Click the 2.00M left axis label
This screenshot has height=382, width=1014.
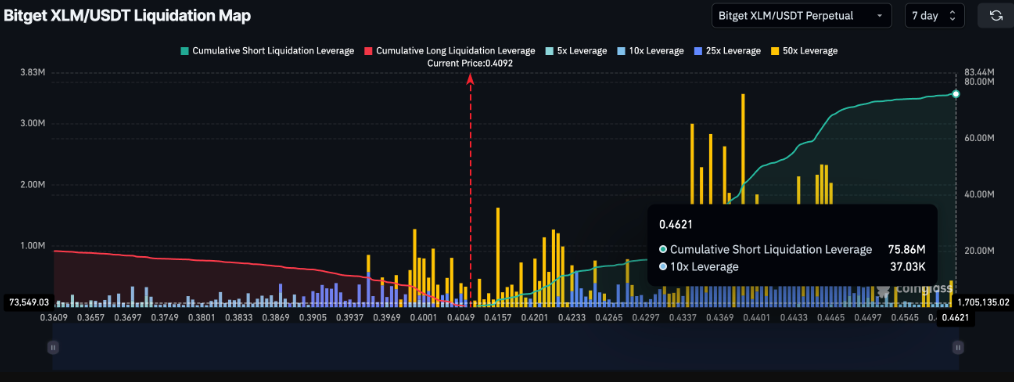pos(33,185)
